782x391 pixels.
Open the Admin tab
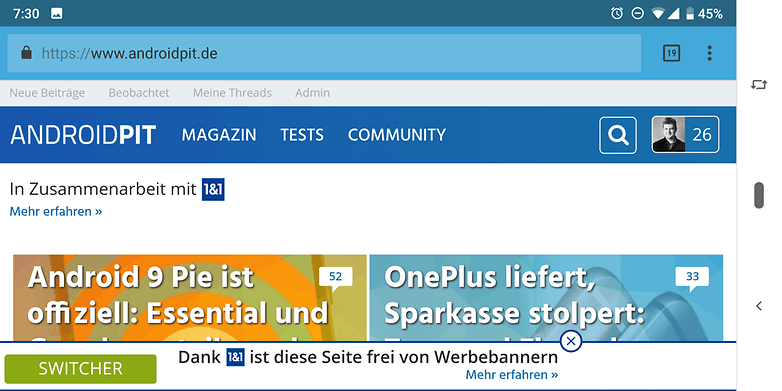pos(312,93)
